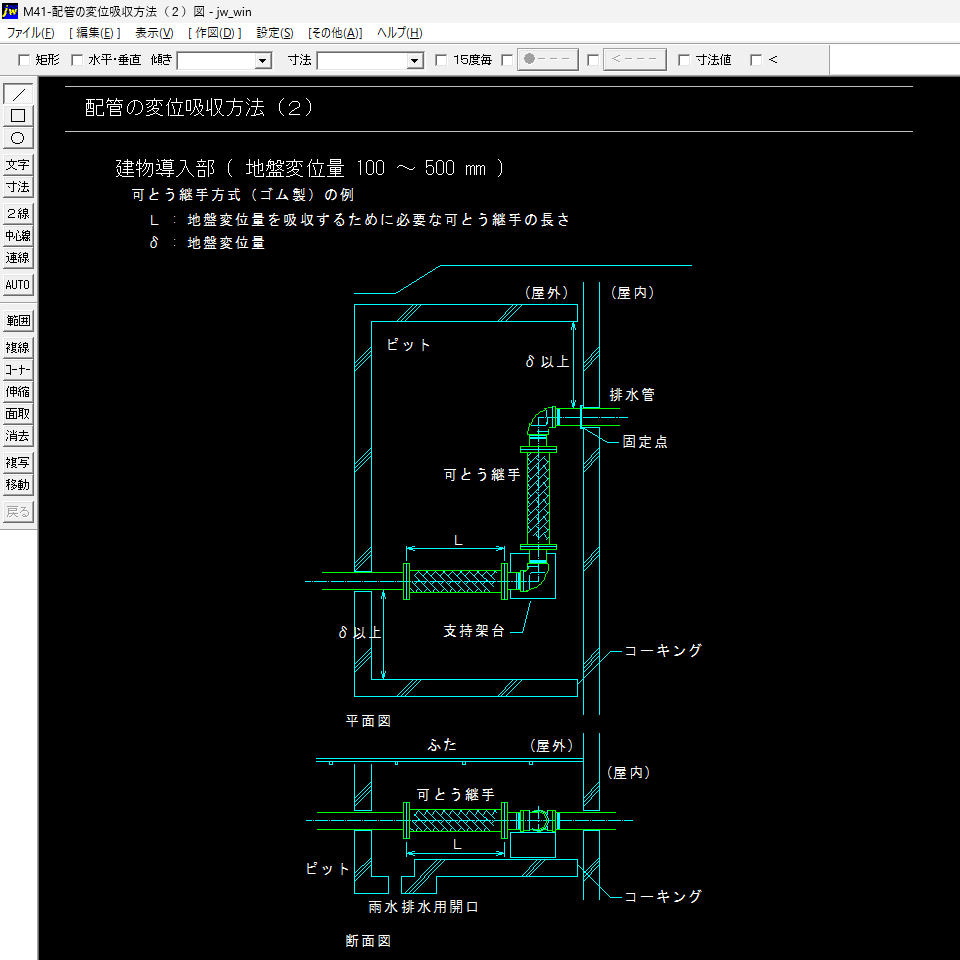Tick the 寸法値 checkbox

coord(684,60)
